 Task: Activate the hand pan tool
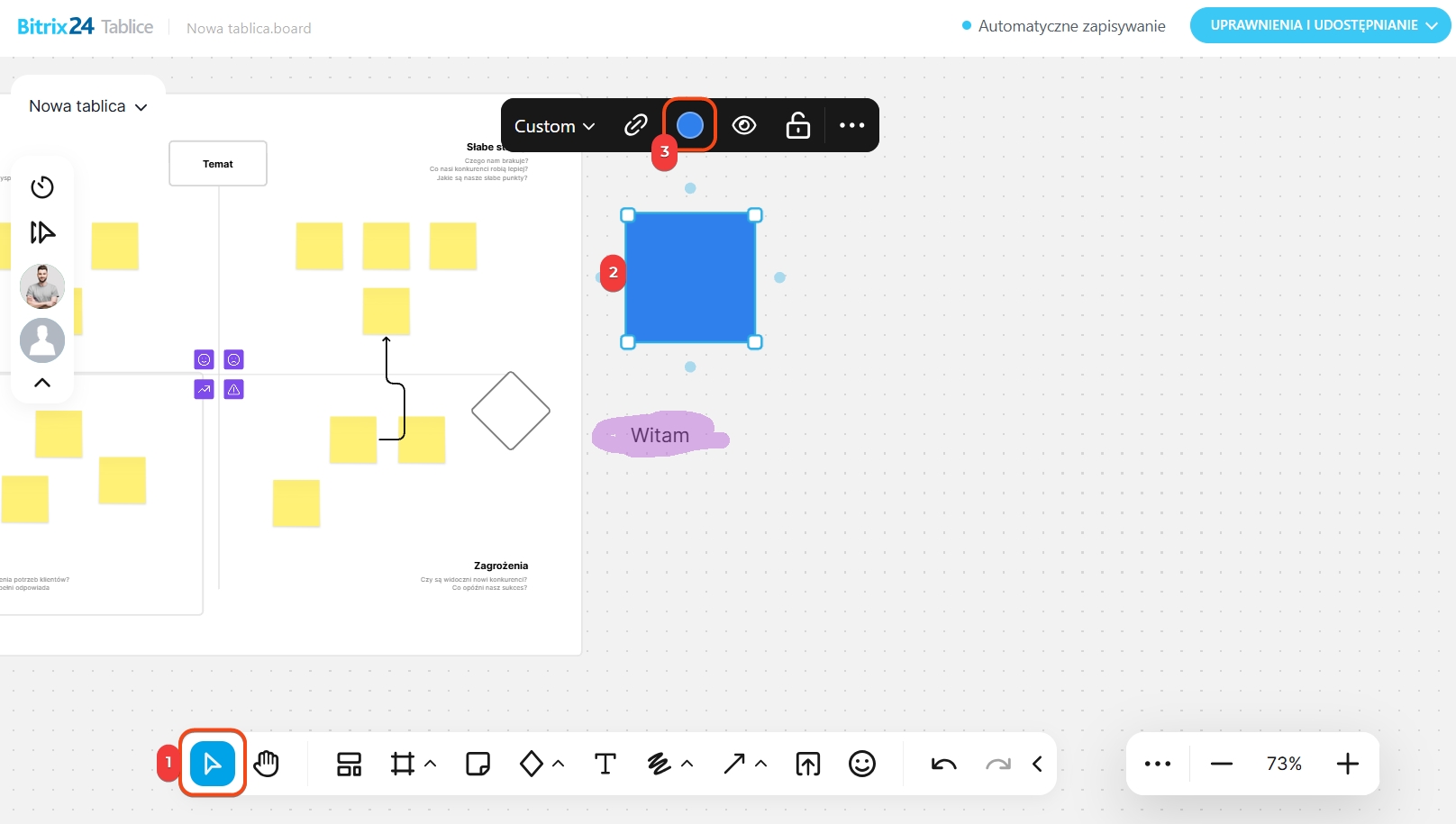pos(267,764)
